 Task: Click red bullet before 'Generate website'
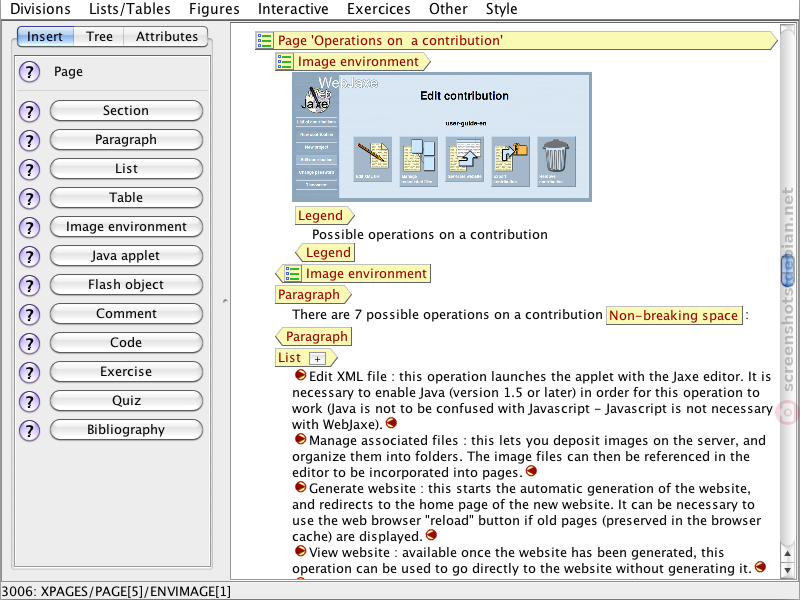[x=300, y=487]
